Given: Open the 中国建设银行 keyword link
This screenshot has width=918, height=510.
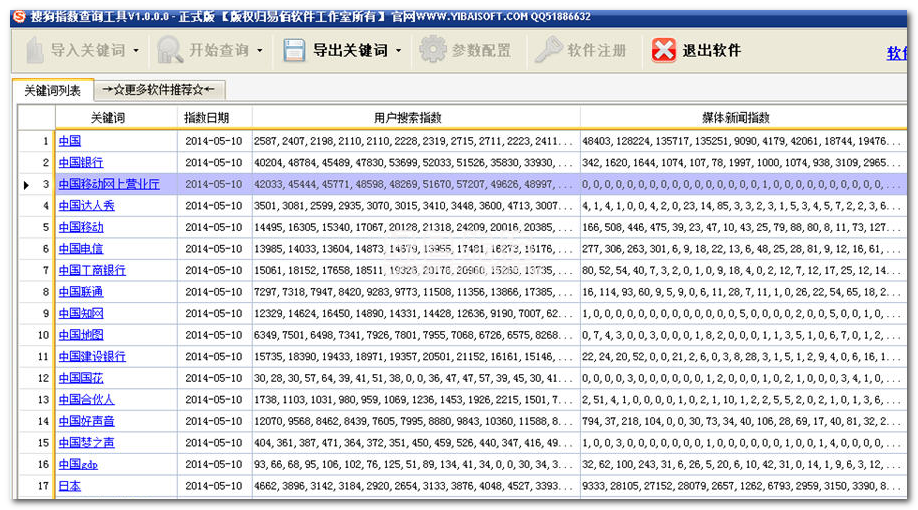Looking at the screenshot, I should pos(92,357).
